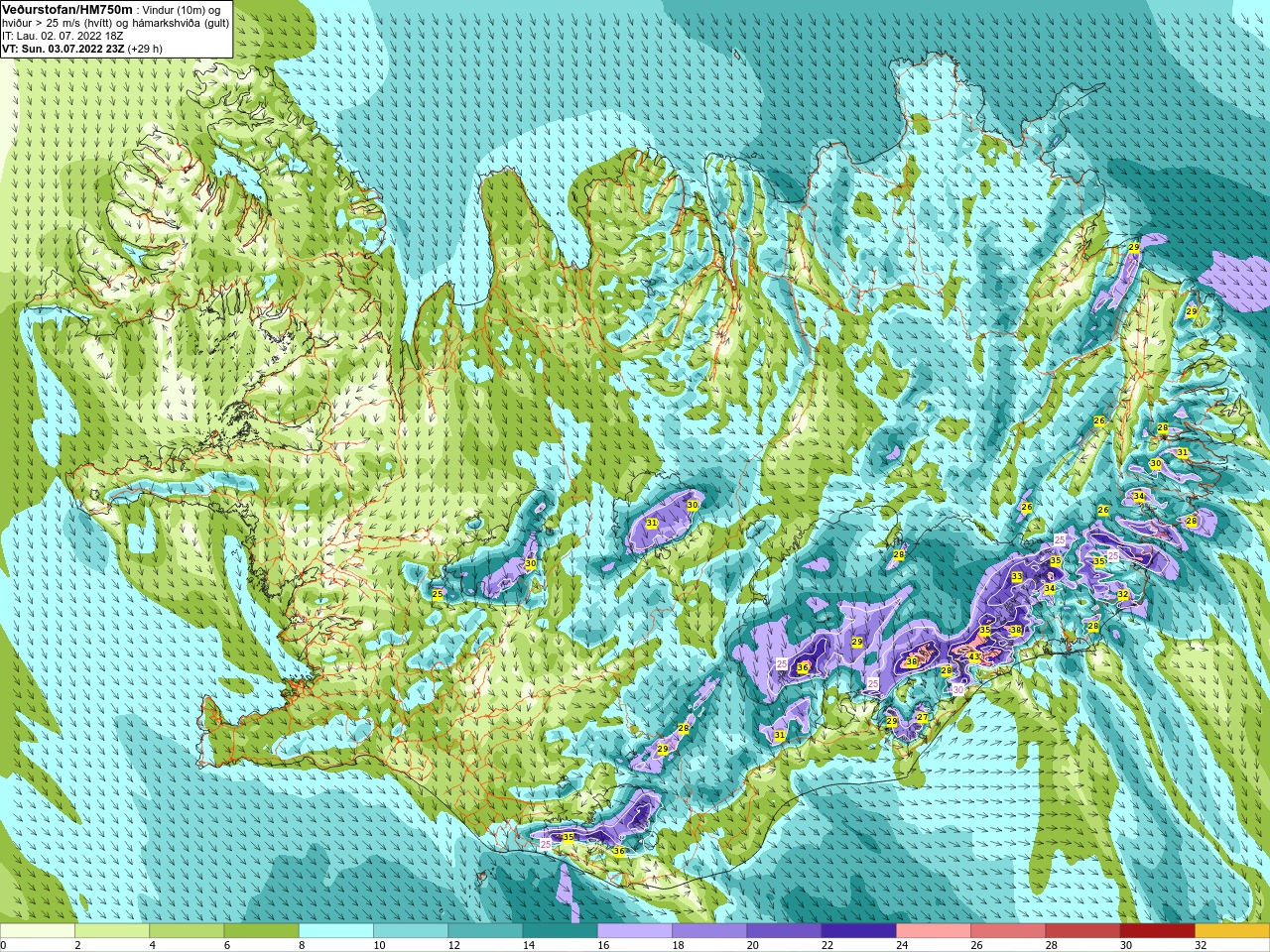The width and height of the screenshot is (1270, 952).
Task: Click the "2" tick on legend scale
Action: click(x=77, y=945)
